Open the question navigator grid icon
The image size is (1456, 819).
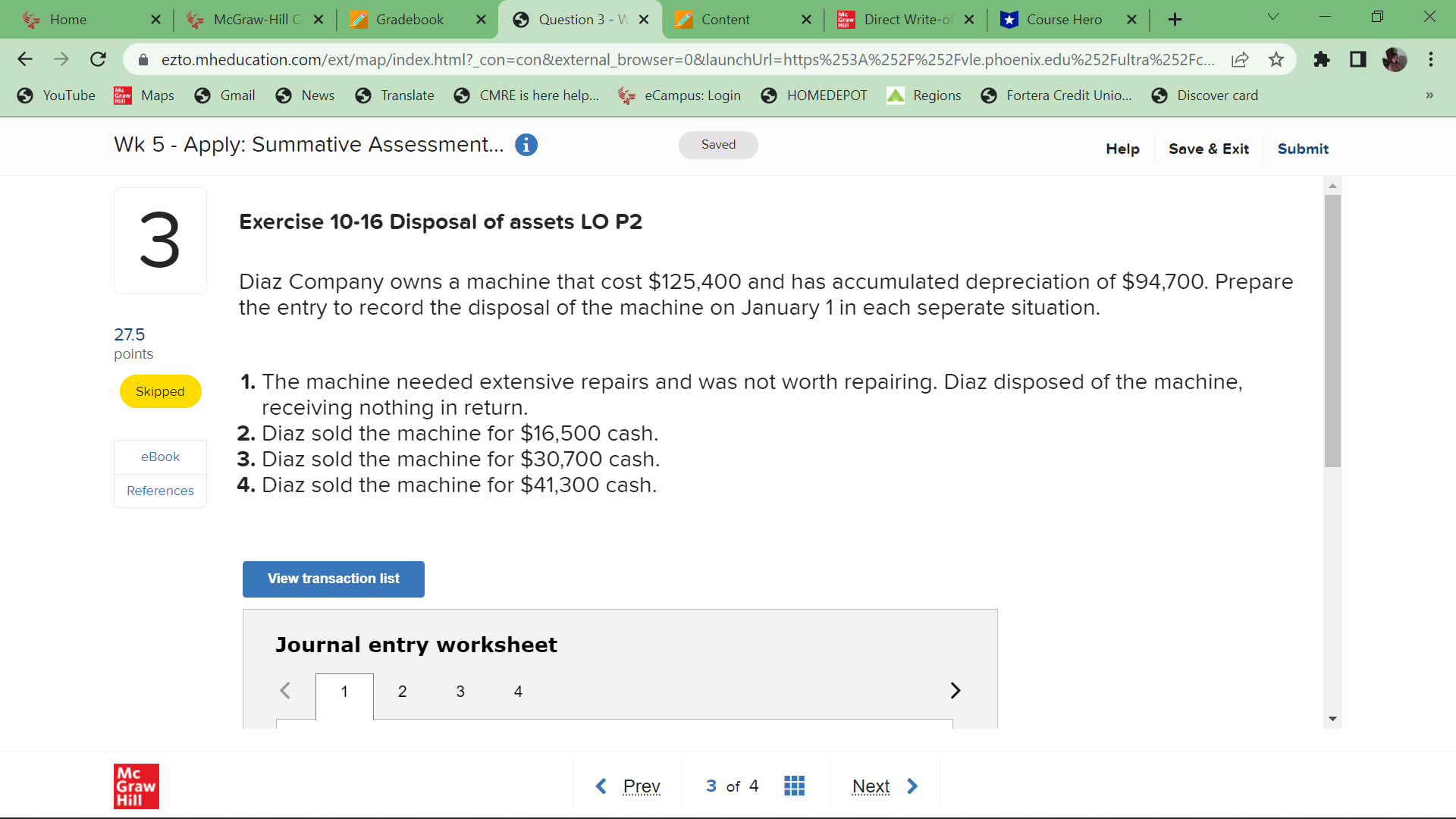794,786
